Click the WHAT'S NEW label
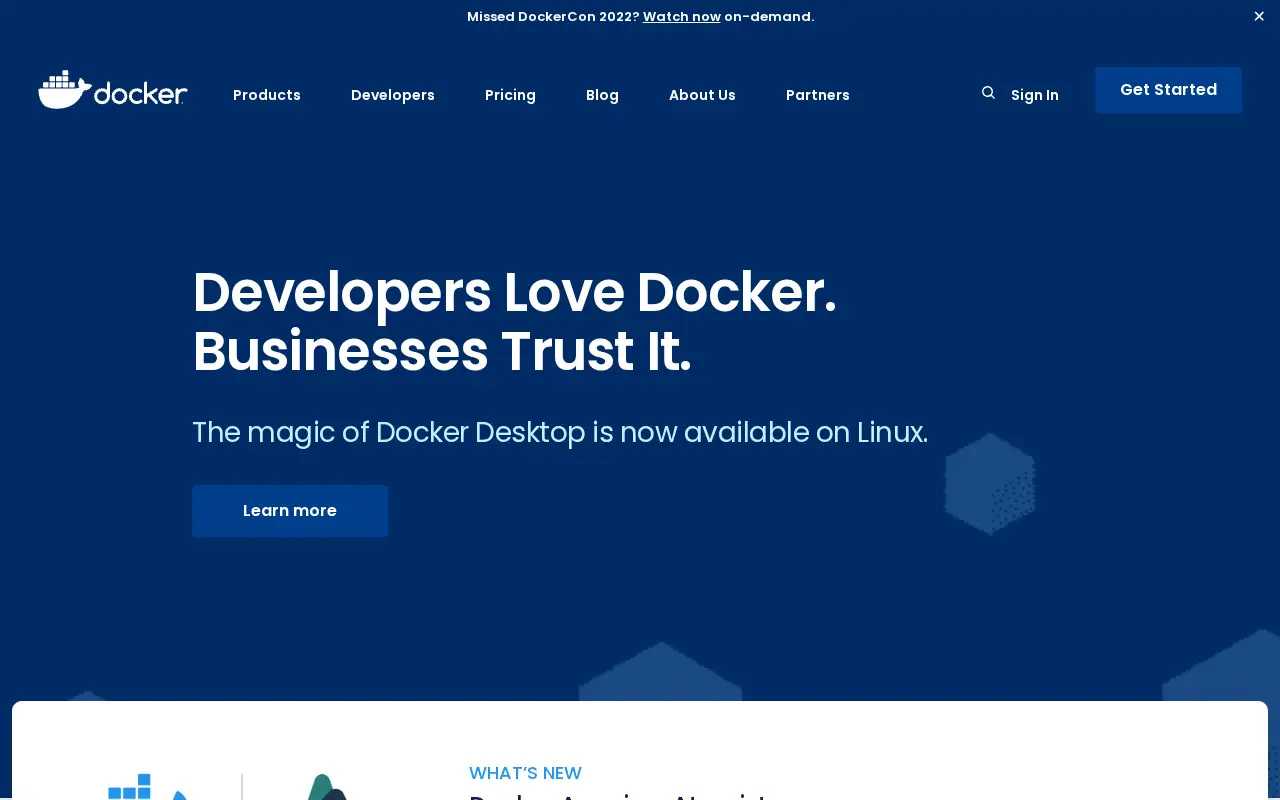 [x=525, y=773]
